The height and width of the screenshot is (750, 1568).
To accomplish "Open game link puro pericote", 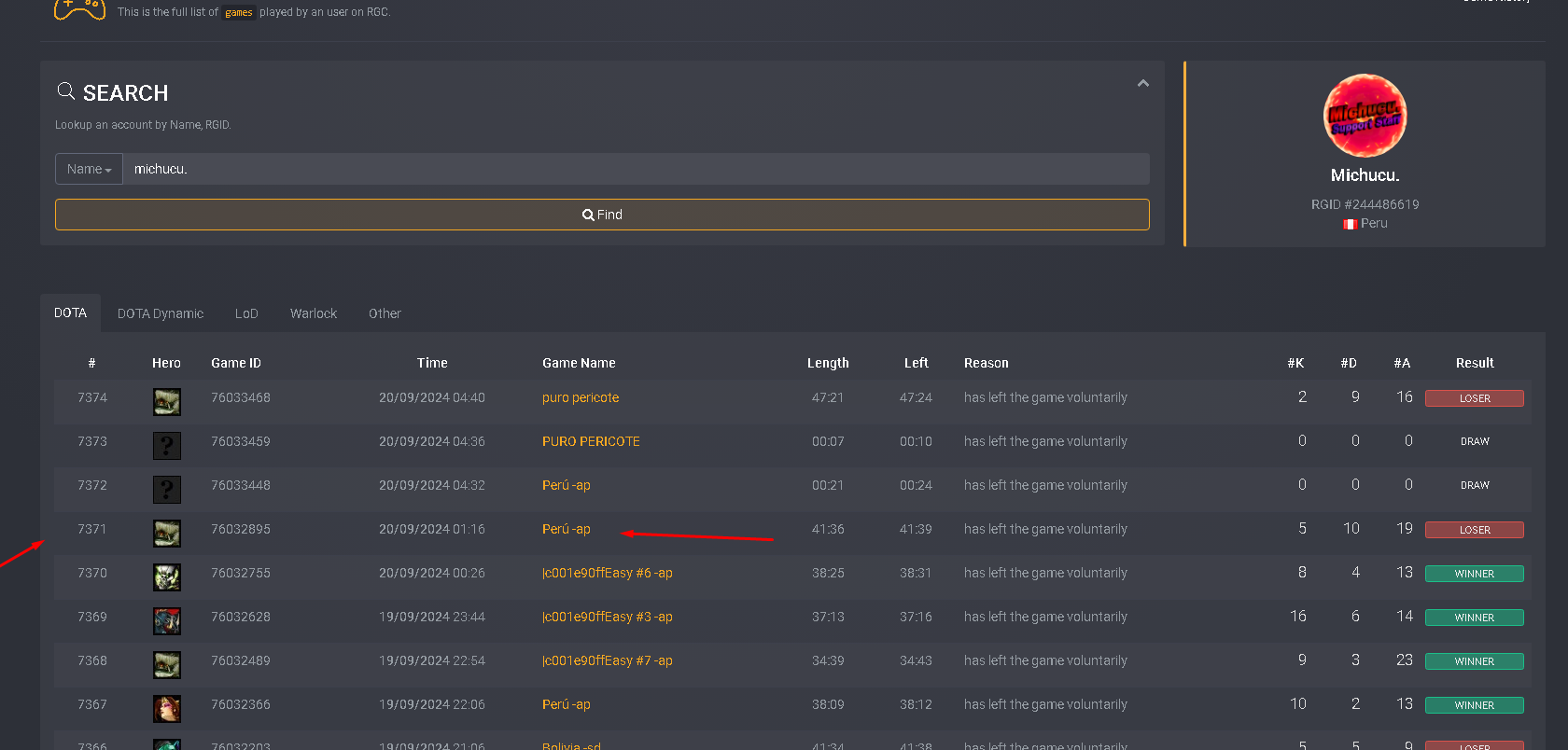I will coord(581,397).
